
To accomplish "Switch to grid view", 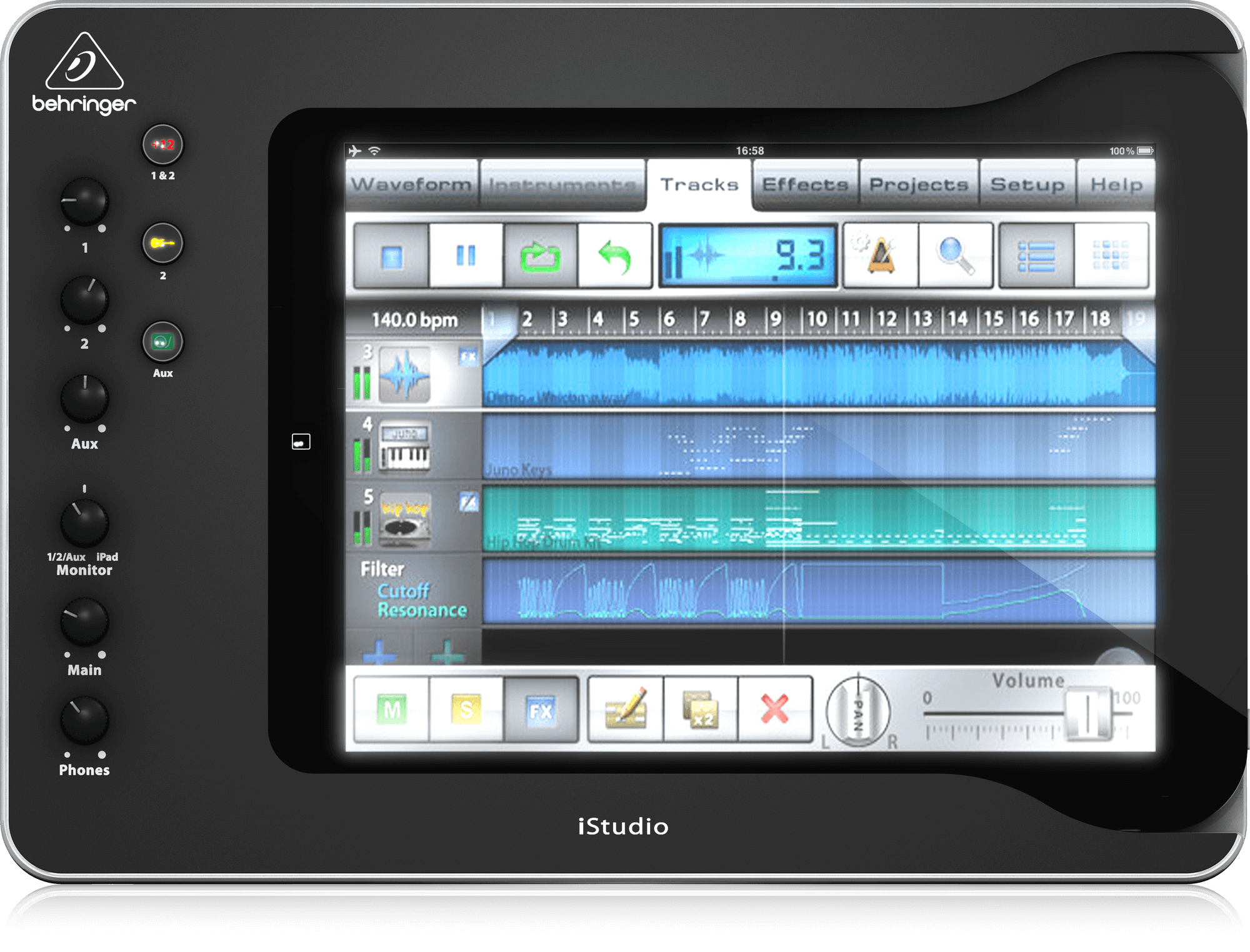I will point(1111,256).
